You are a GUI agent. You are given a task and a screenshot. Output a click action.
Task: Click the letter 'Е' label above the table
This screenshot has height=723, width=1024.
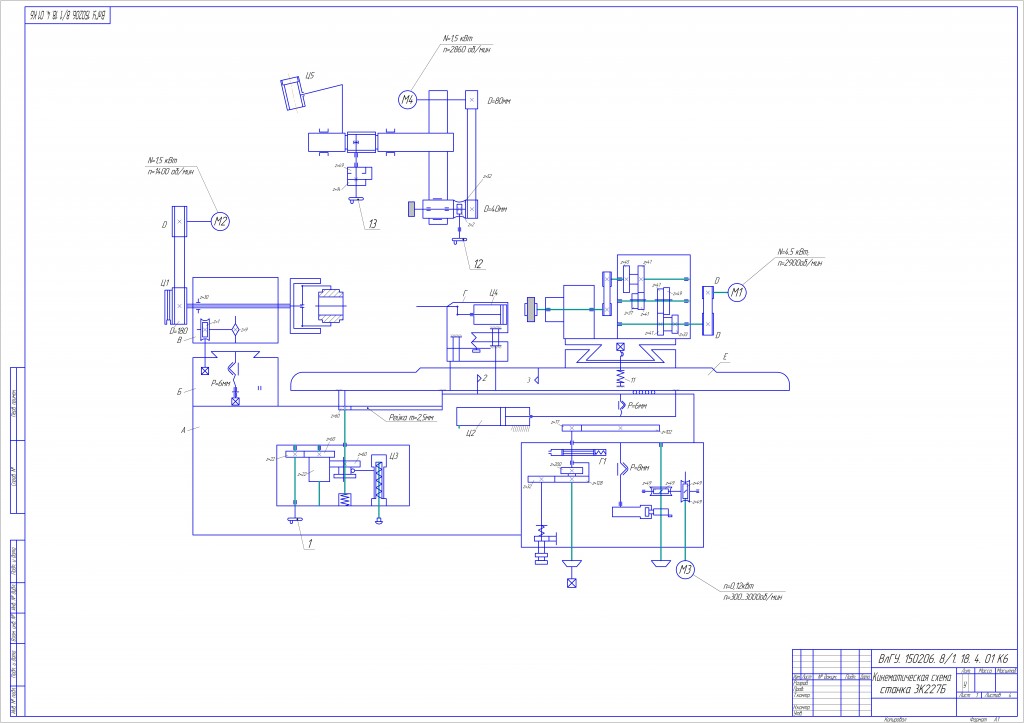[725, 357]
